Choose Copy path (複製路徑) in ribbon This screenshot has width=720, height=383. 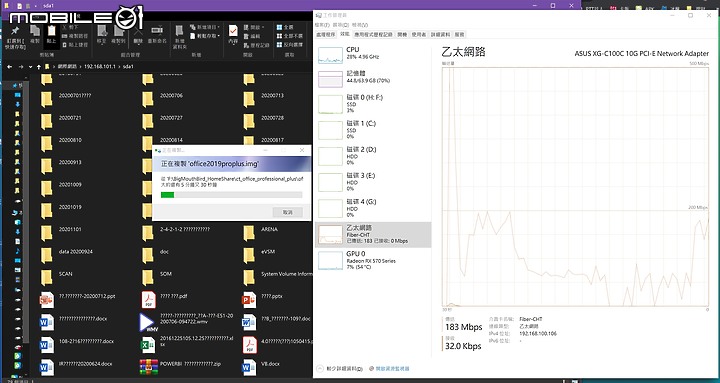pos(75,36)
